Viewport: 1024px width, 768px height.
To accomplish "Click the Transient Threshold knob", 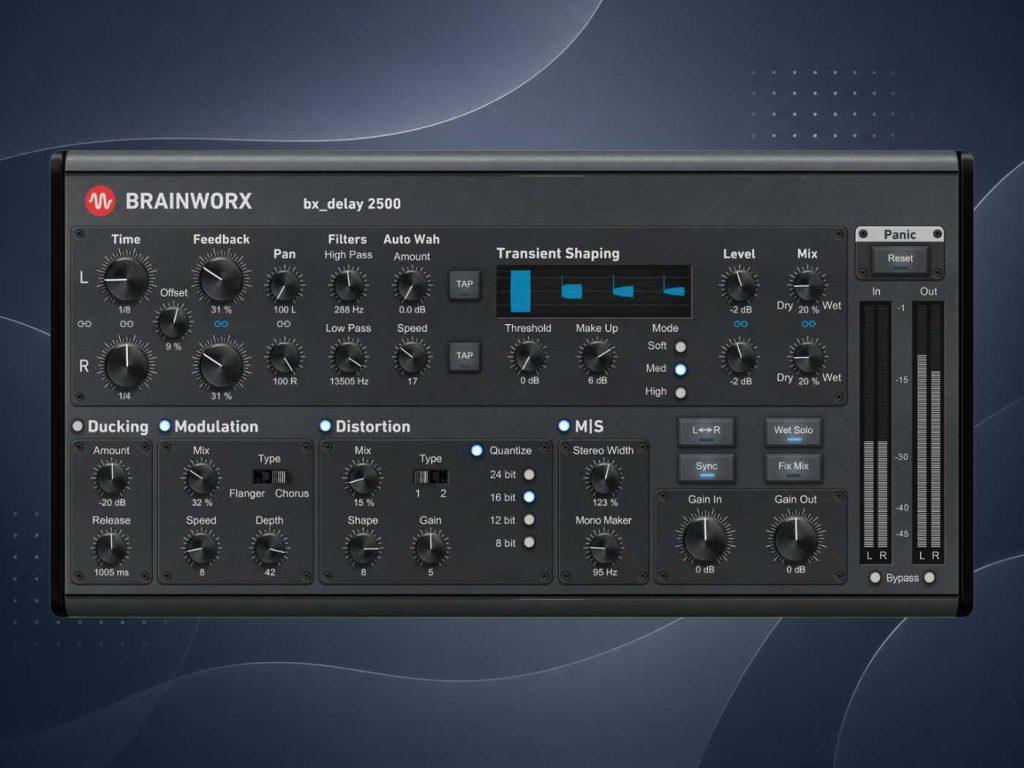I will click(x=528, y=357).
